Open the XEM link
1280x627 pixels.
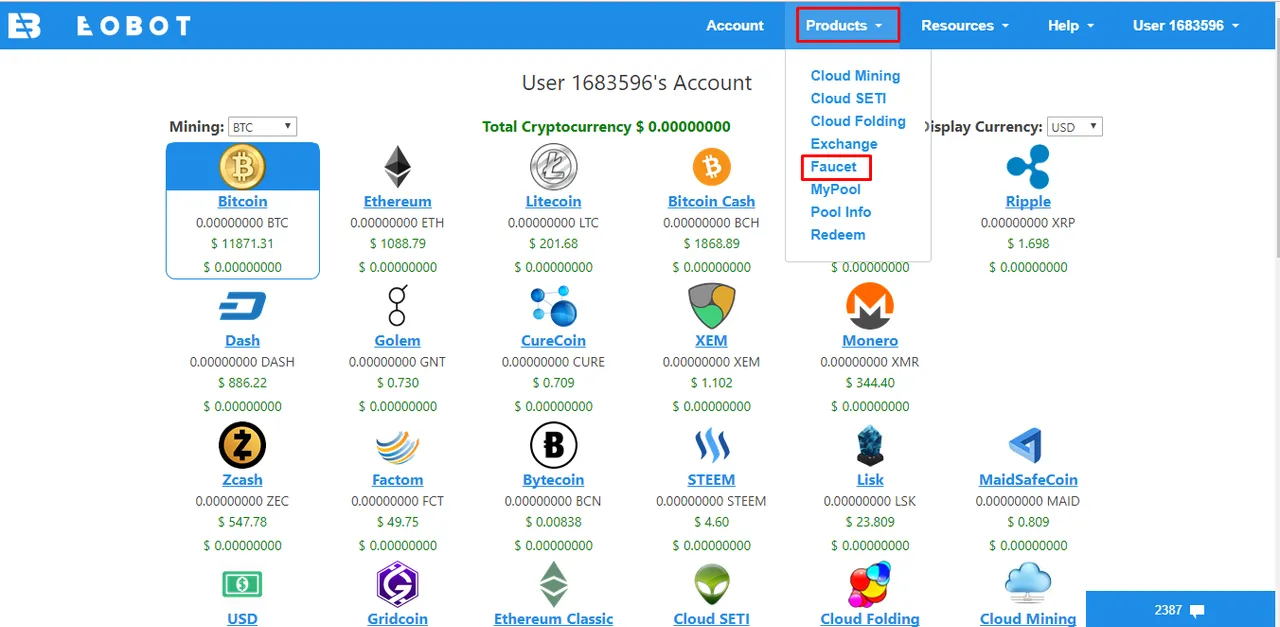click(x=712, y=340)
